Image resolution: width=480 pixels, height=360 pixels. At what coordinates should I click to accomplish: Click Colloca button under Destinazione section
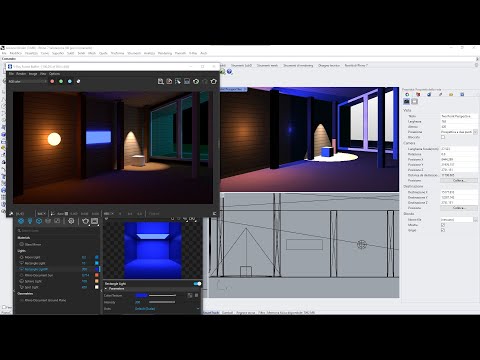coord(459,208)
